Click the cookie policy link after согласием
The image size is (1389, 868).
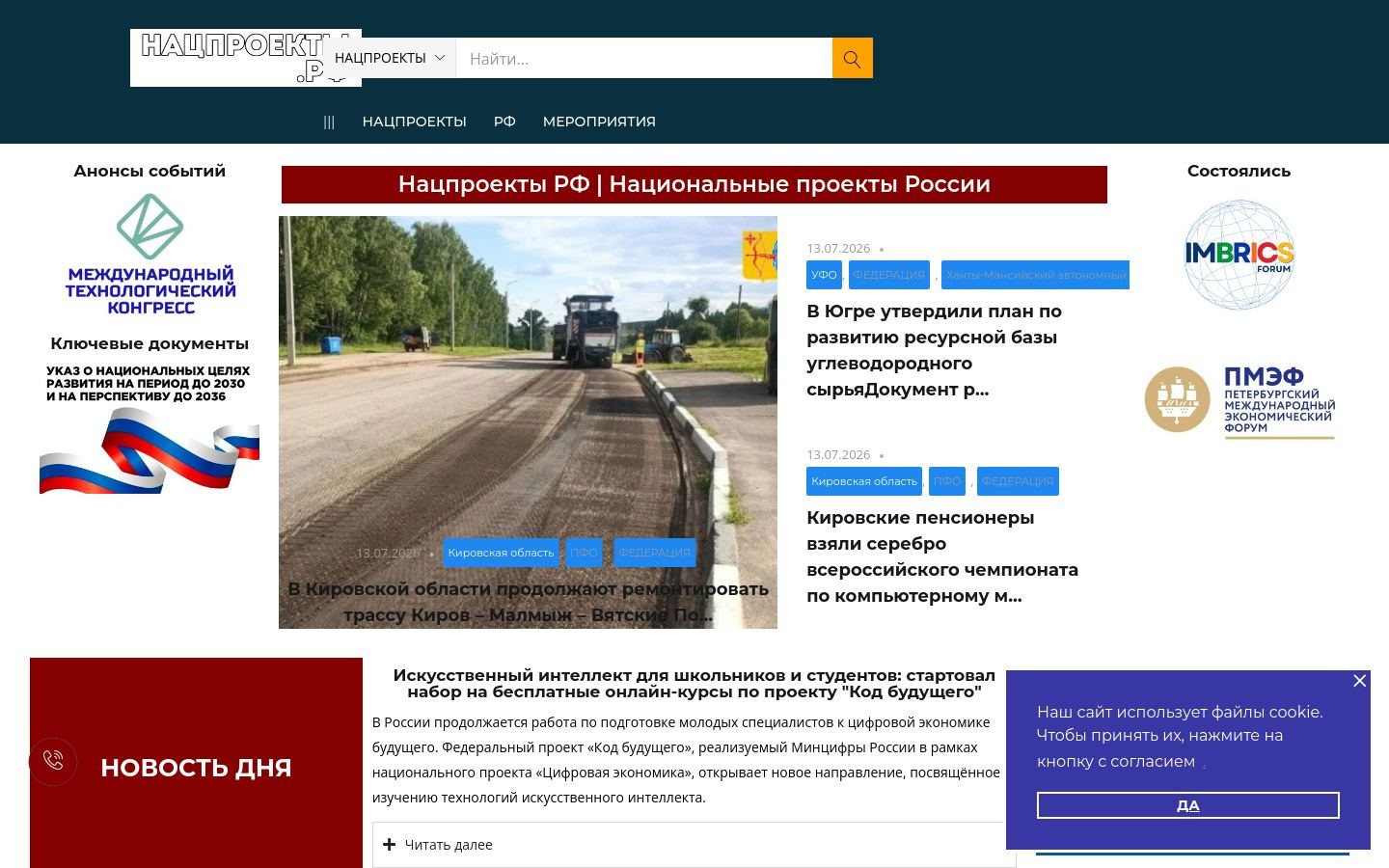click(x=1204, y=764)
